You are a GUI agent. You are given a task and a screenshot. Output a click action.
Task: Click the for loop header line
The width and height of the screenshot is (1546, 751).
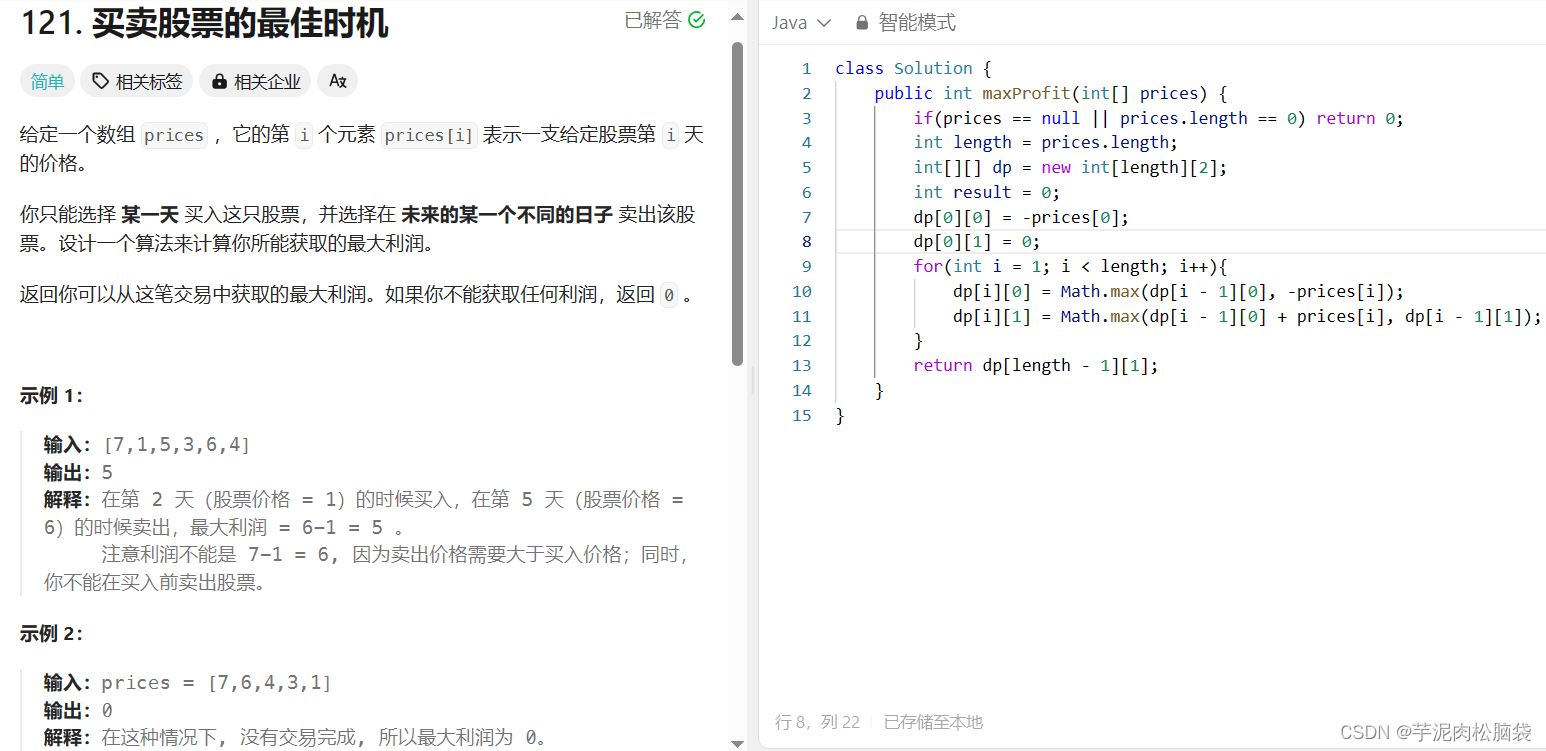(1070, 266)
